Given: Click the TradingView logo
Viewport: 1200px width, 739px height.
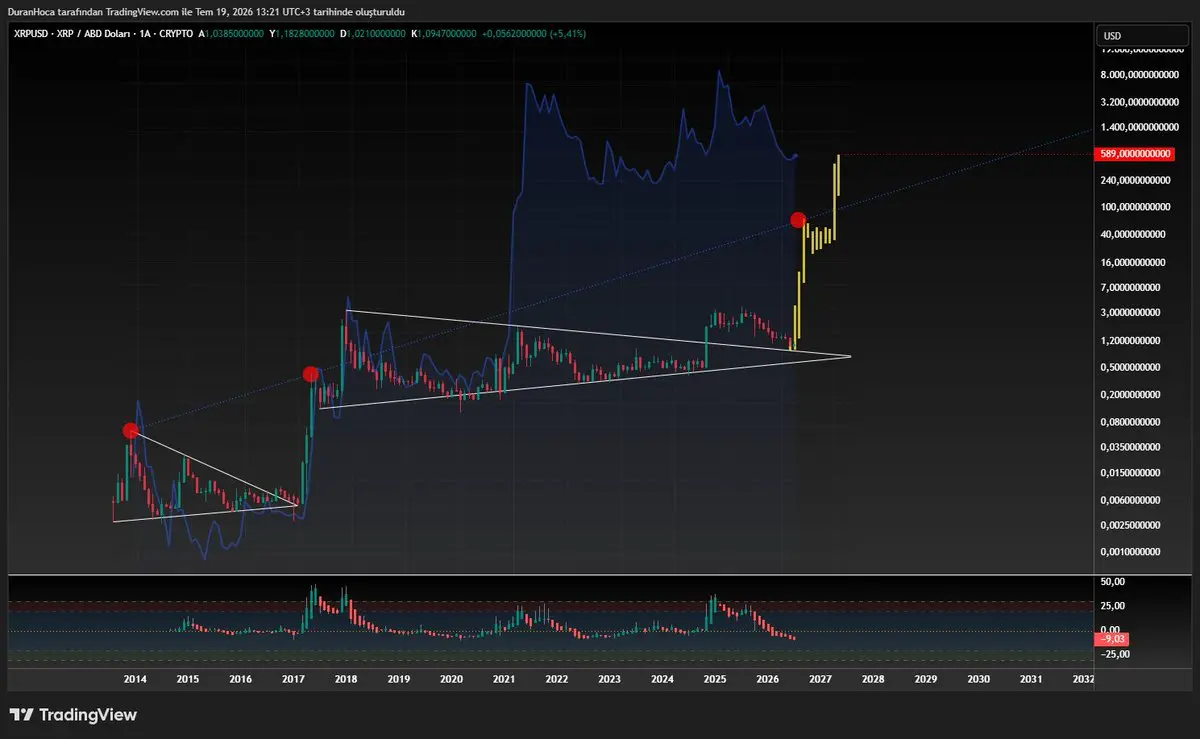Looking at the screenshot, I should 73,715.
